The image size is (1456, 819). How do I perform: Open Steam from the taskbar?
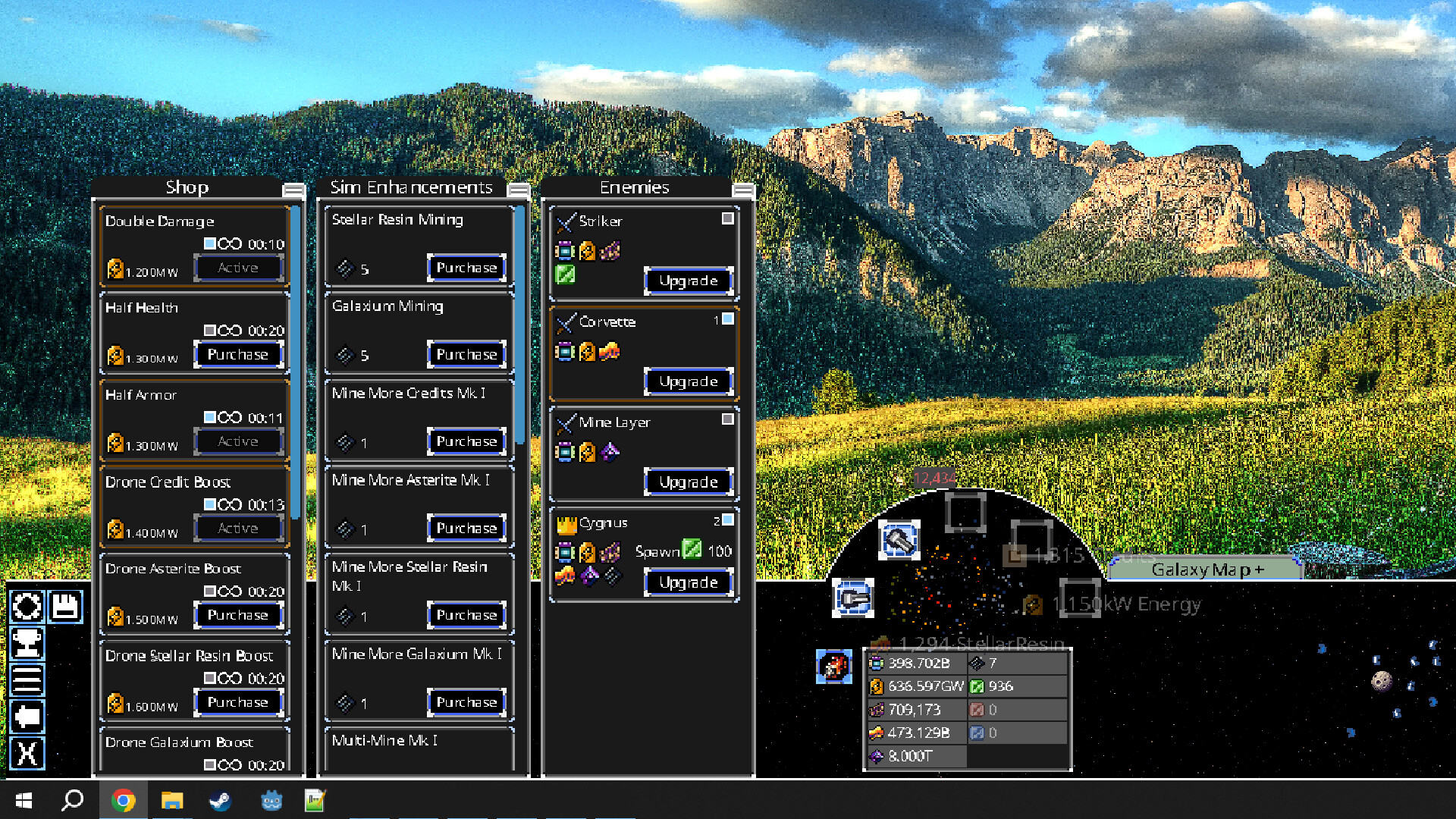coord(221,800)
